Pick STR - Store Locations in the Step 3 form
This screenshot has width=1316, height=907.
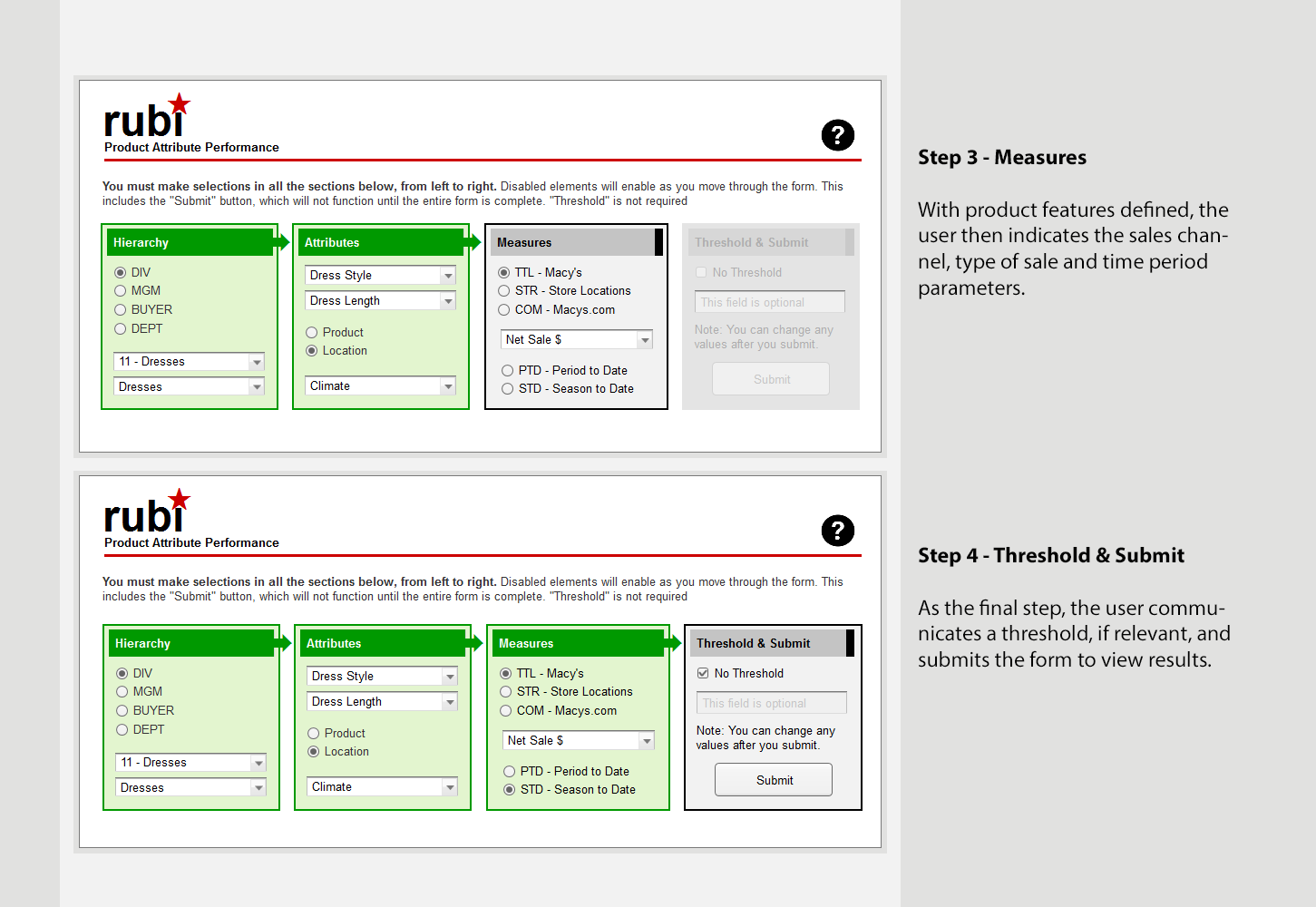pos(504,290)
